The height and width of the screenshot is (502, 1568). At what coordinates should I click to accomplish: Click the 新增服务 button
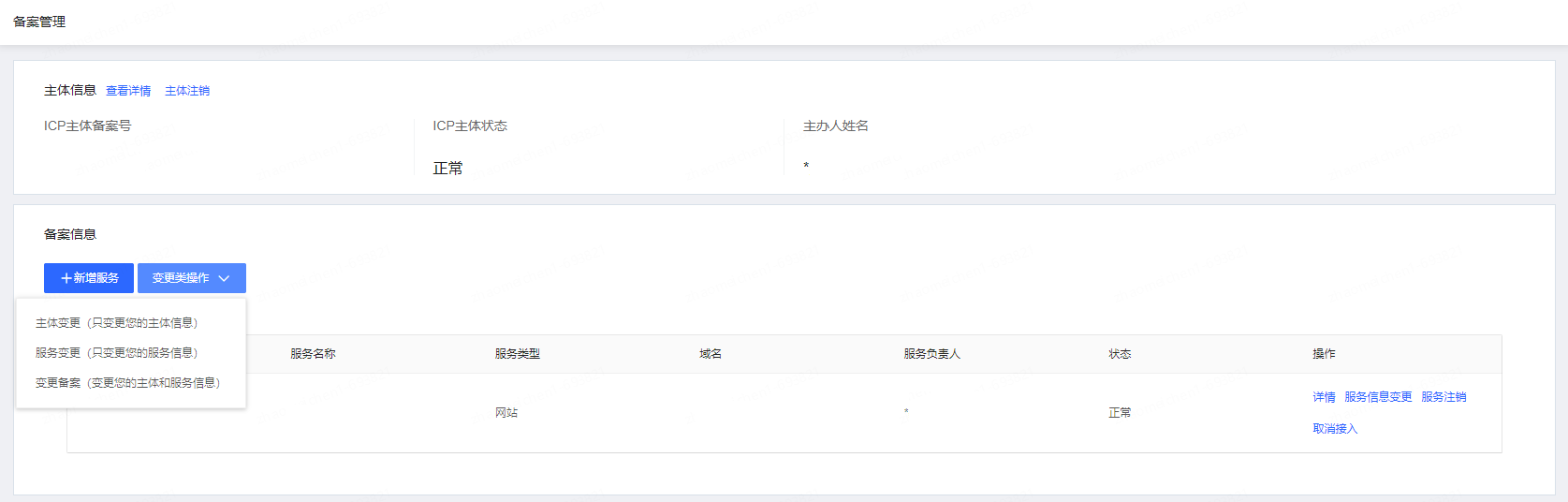[x=89, y=278]
